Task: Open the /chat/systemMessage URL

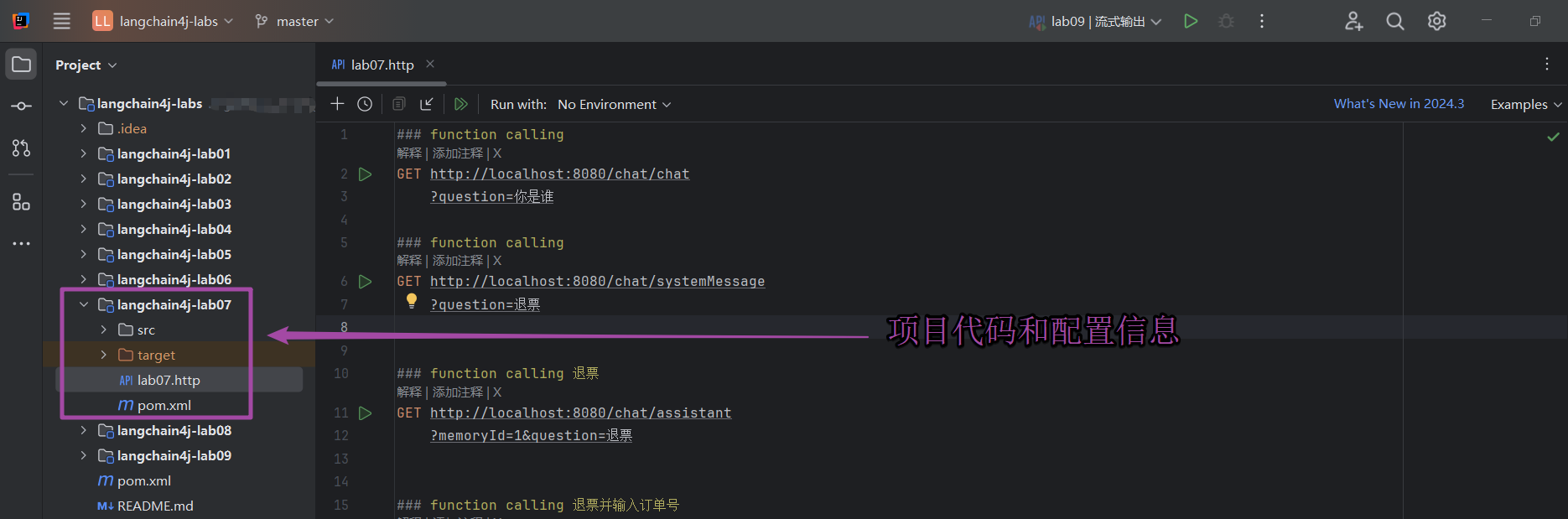Action: [x=597, y=281]
